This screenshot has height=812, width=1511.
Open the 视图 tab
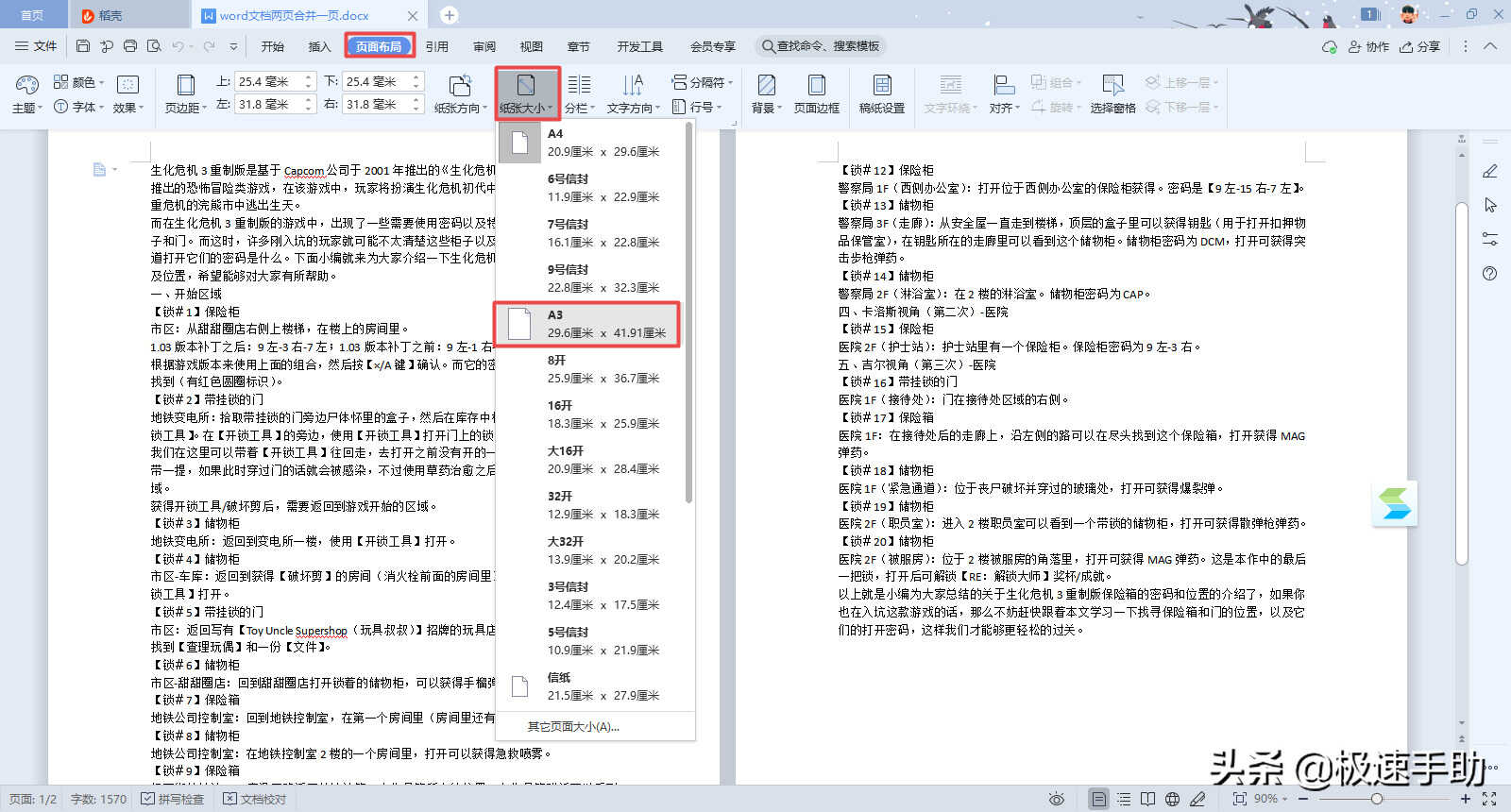click(x=532, y=46)
